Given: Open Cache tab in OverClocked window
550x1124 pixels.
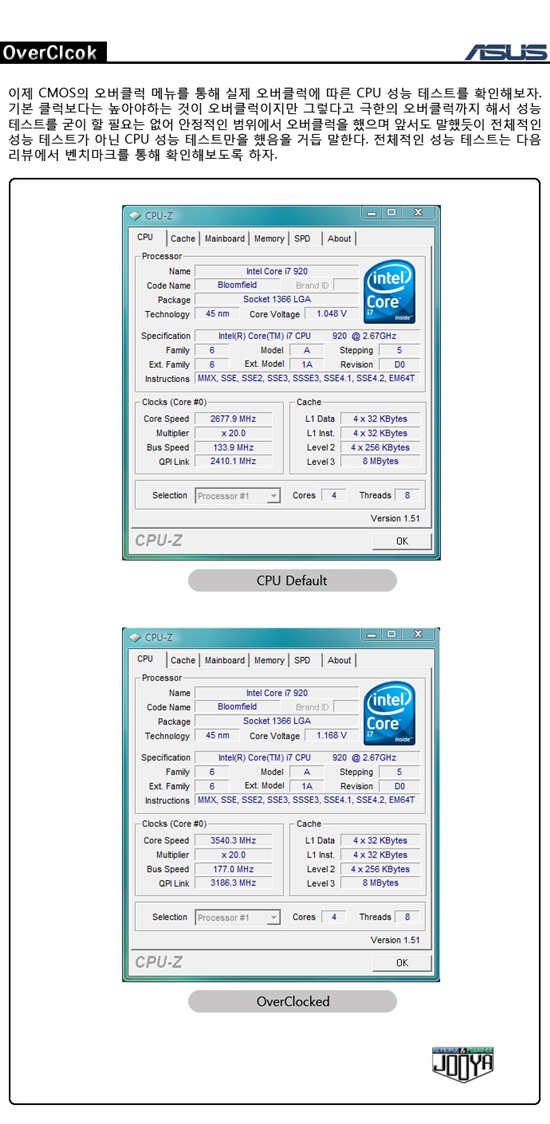Looking at the screenshot, I should coord(183,660).
